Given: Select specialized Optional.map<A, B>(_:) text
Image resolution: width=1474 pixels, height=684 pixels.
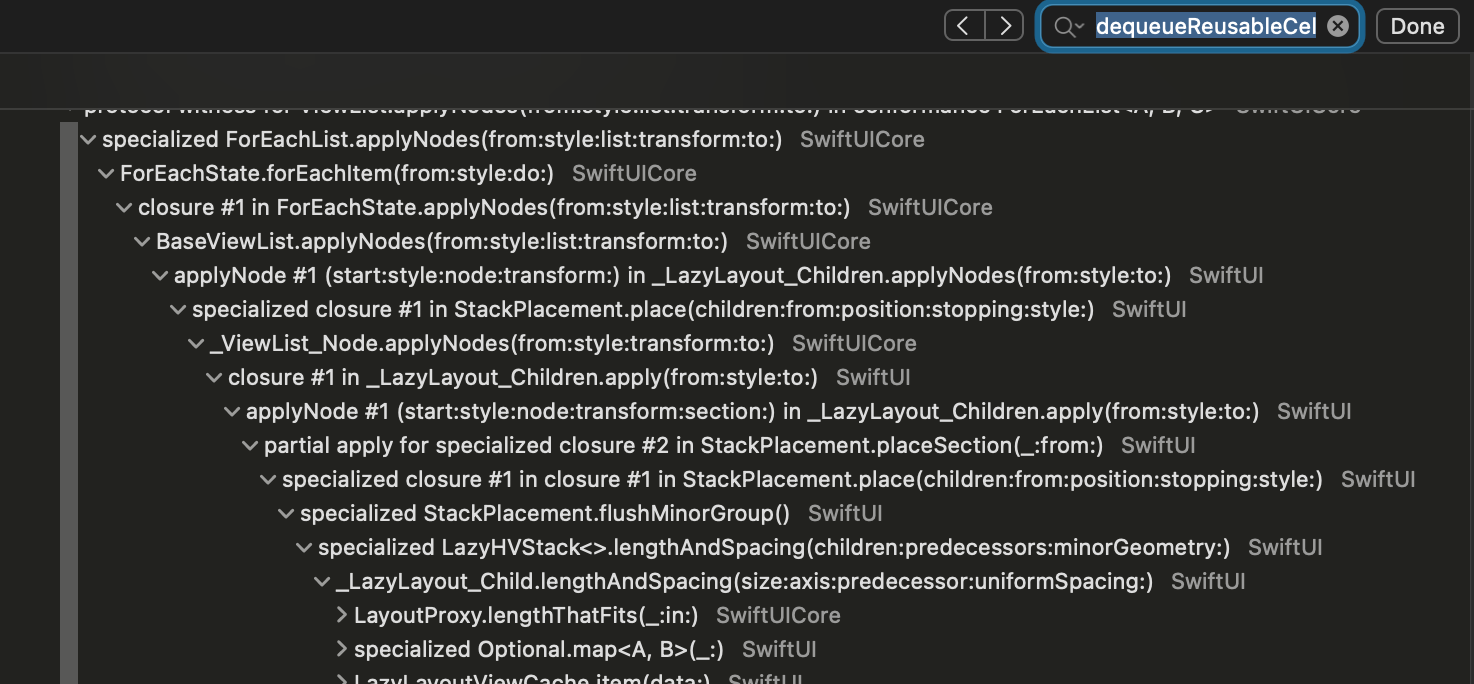Looking at the screenshot, I should pos(539,650).
